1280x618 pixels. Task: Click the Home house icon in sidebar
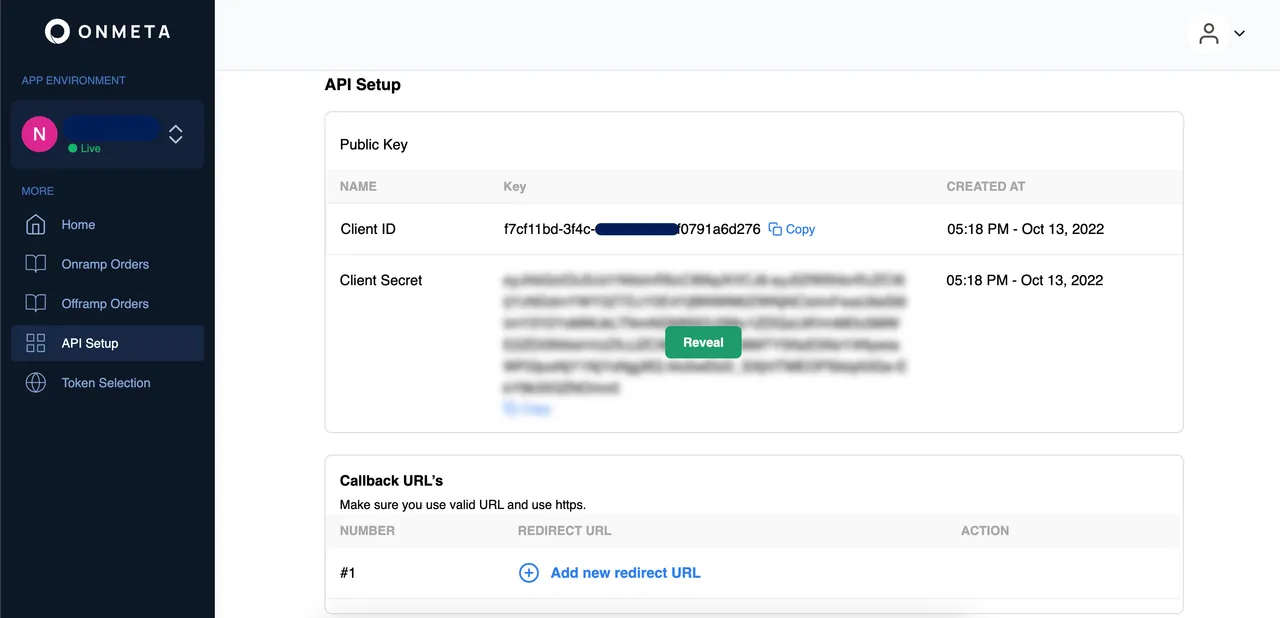click(x=36, y=225)
